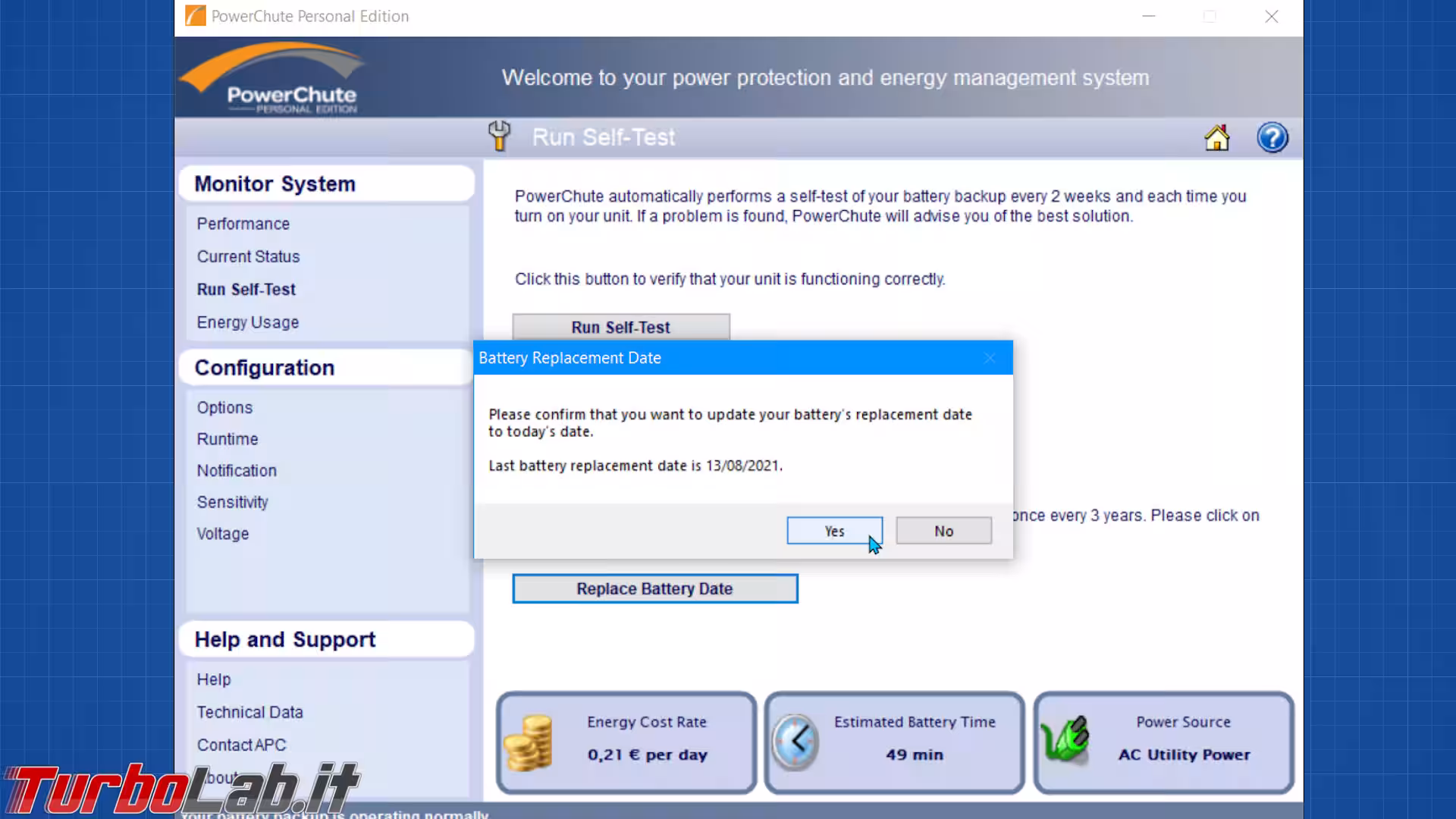Close the Battery Replacement Date dialog
Viewport: 1456px width, 819px height.
point(989,358)
